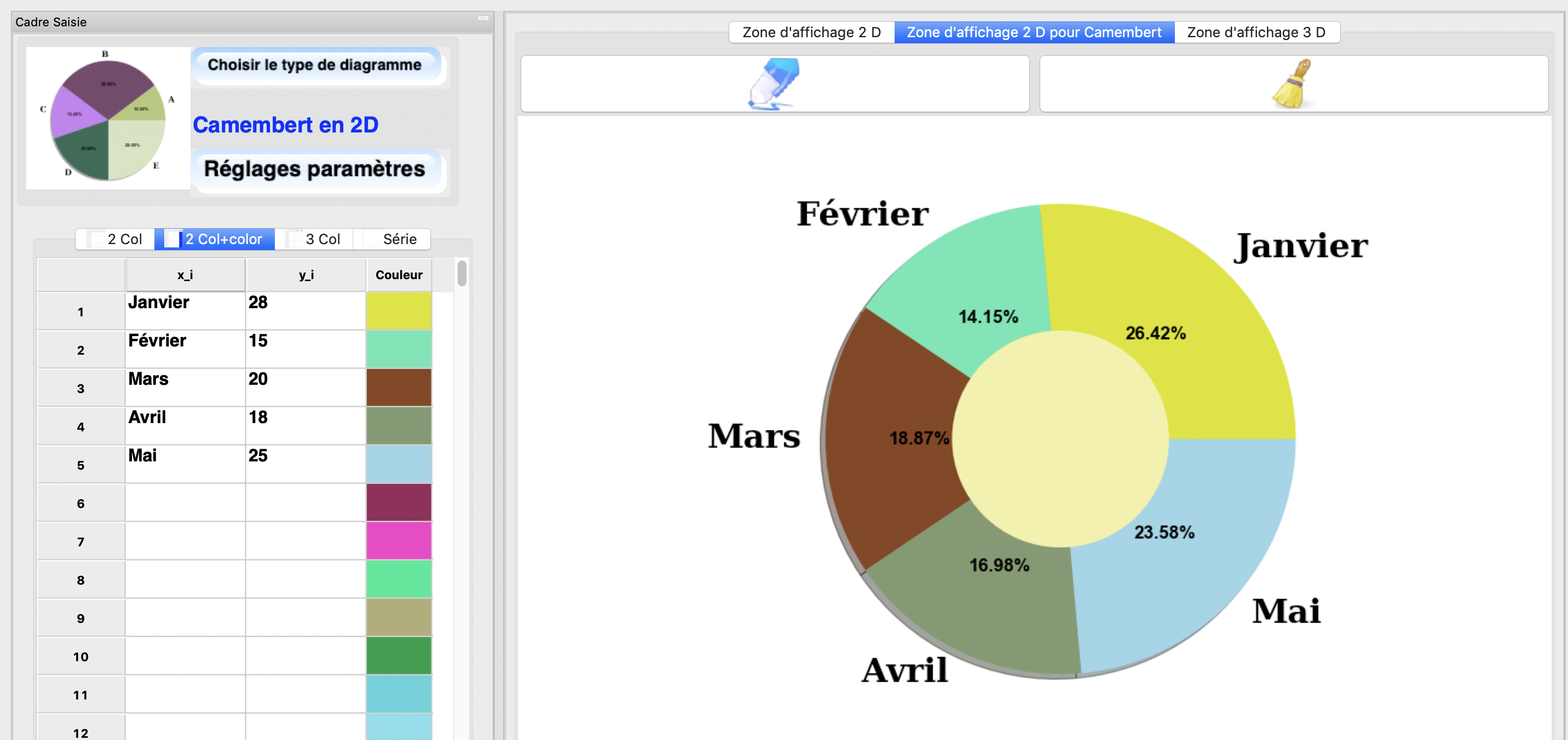Image resolution: width=1568 pixels, height=740 pixels.
Task: Click the Couleur header column
Action: click(x=399, y=275)
